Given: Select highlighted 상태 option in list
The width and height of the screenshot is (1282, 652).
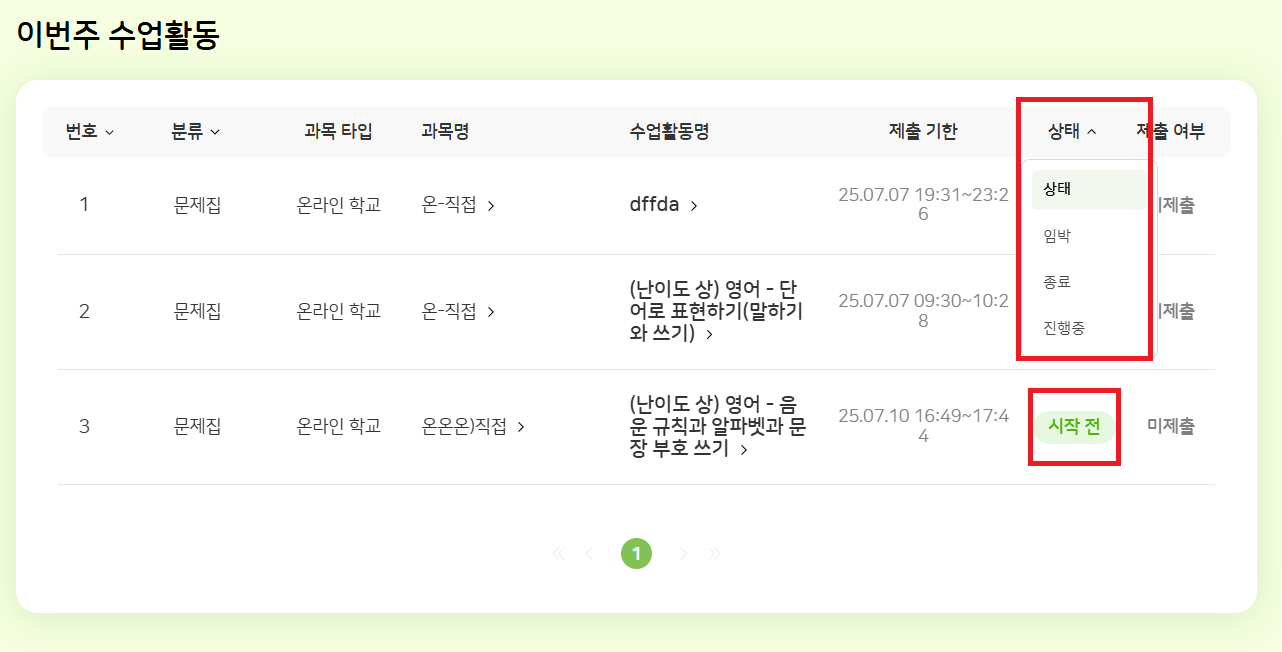Looking at the screenshot, I should coord(1089,189).
